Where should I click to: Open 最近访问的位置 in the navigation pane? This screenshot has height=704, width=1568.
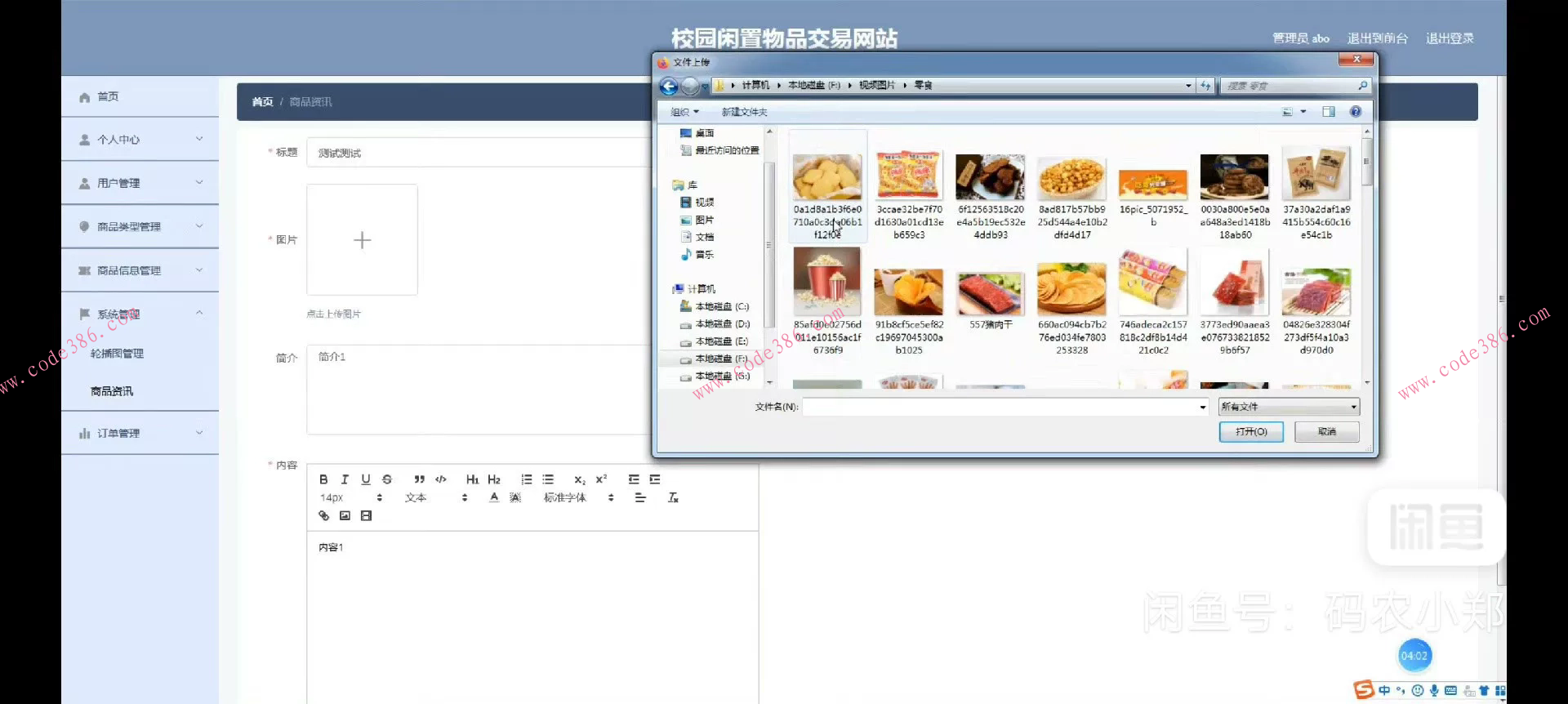(x=719, y=150)
